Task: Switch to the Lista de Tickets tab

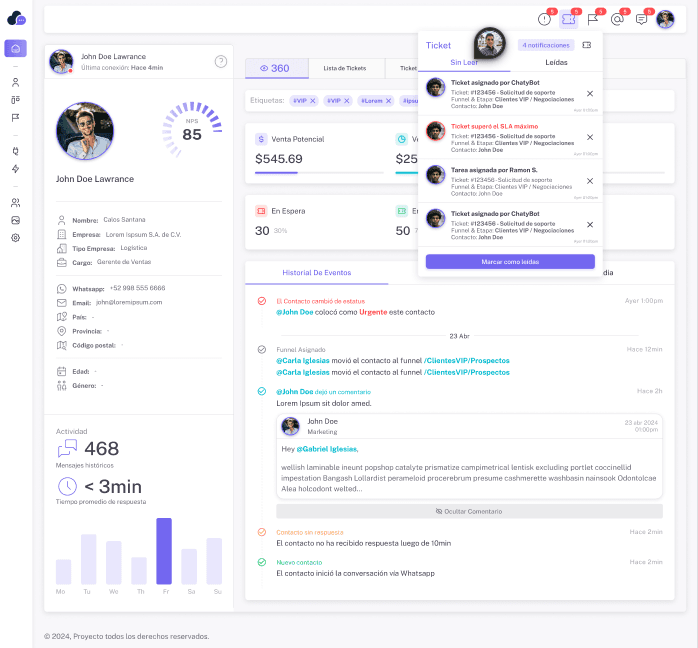Action: (x=345, y=68)
